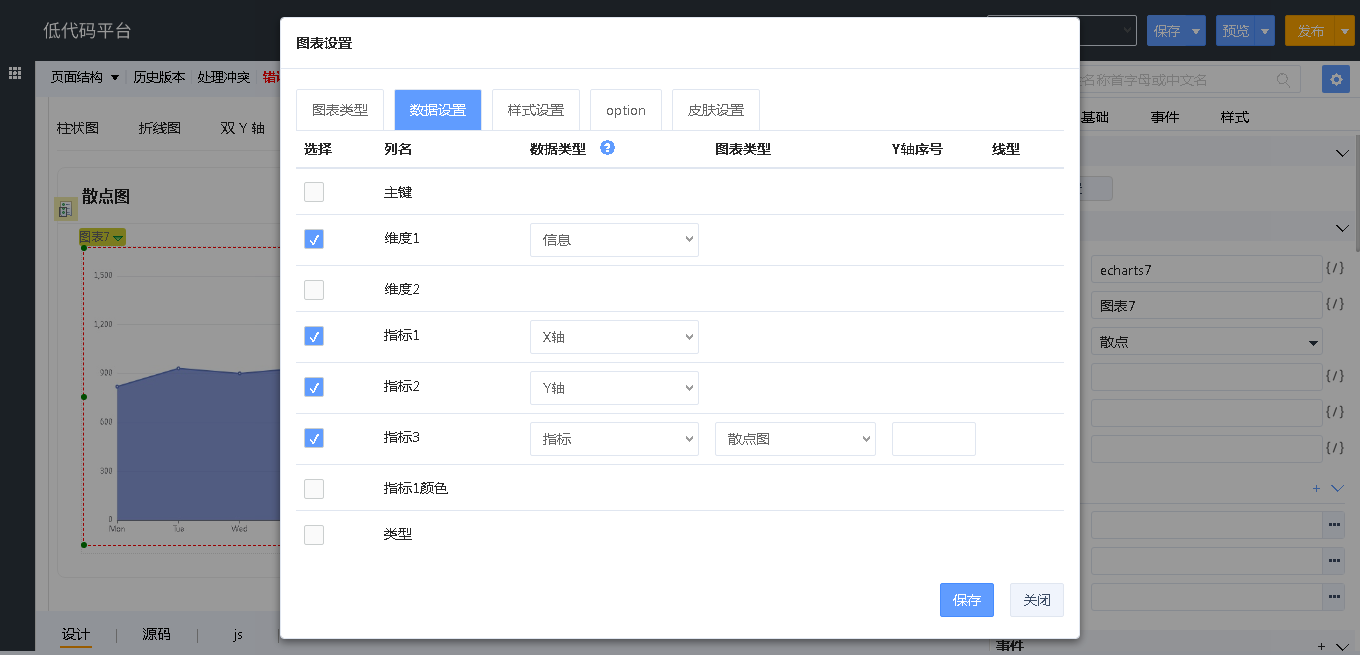The image size is (1360, 655).
Task: Select the 柱状图 chart tab
Action: click(78, 128)
